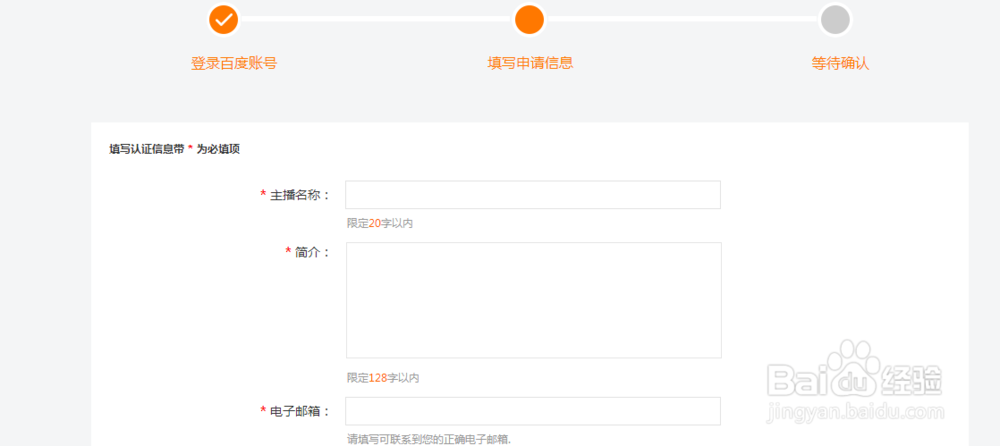Click the 限定128字以内 hint text

click(383, 378)
